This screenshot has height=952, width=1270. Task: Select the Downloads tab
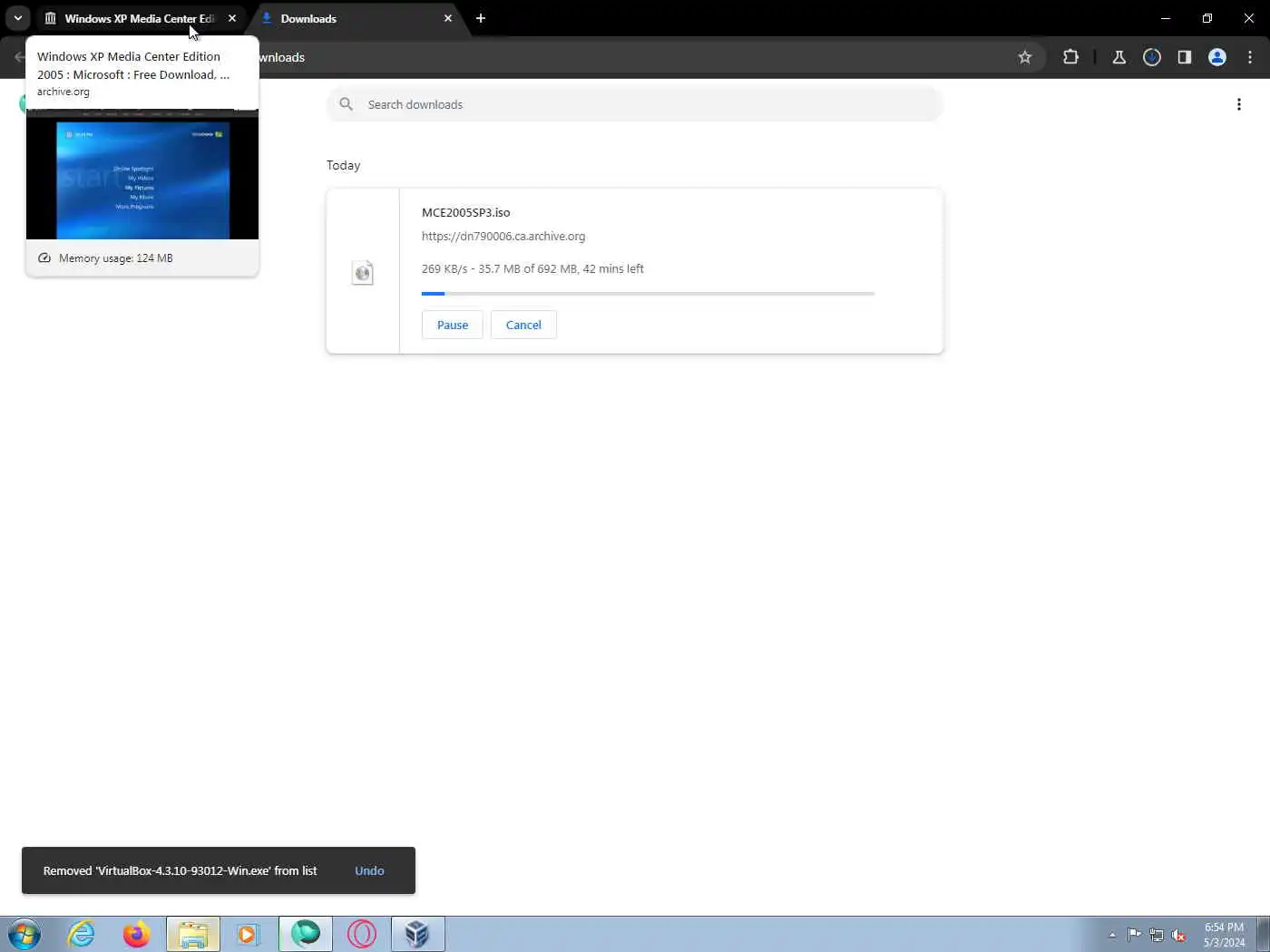point(357,18)
